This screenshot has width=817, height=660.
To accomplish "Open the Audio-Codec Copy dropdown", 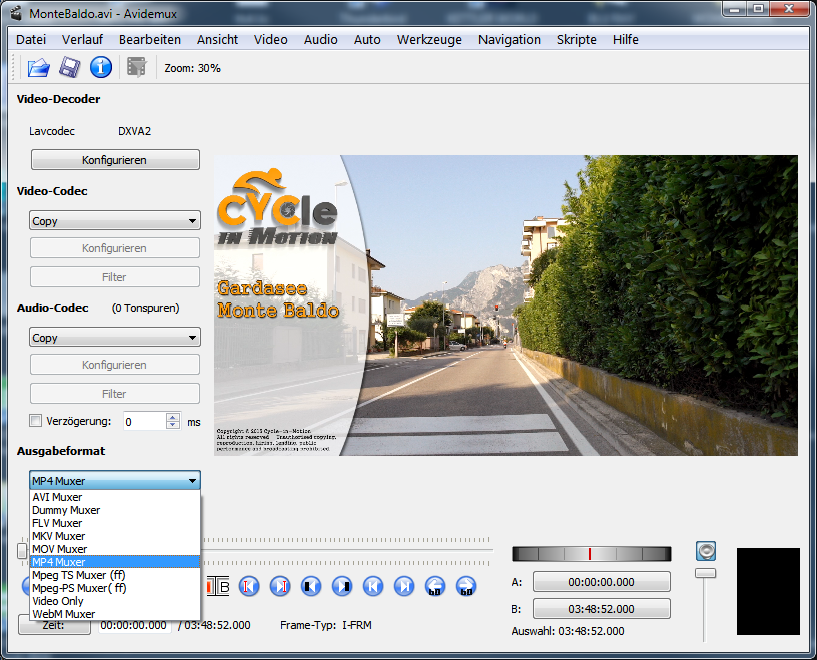I will tap(115, 338).
